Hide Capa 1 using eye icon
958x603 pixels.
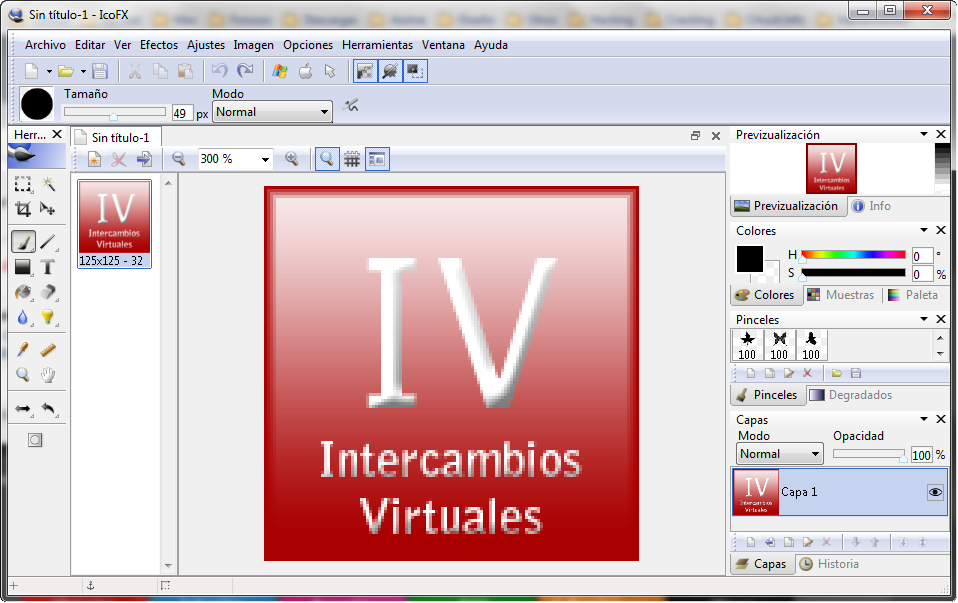(935, 492)
